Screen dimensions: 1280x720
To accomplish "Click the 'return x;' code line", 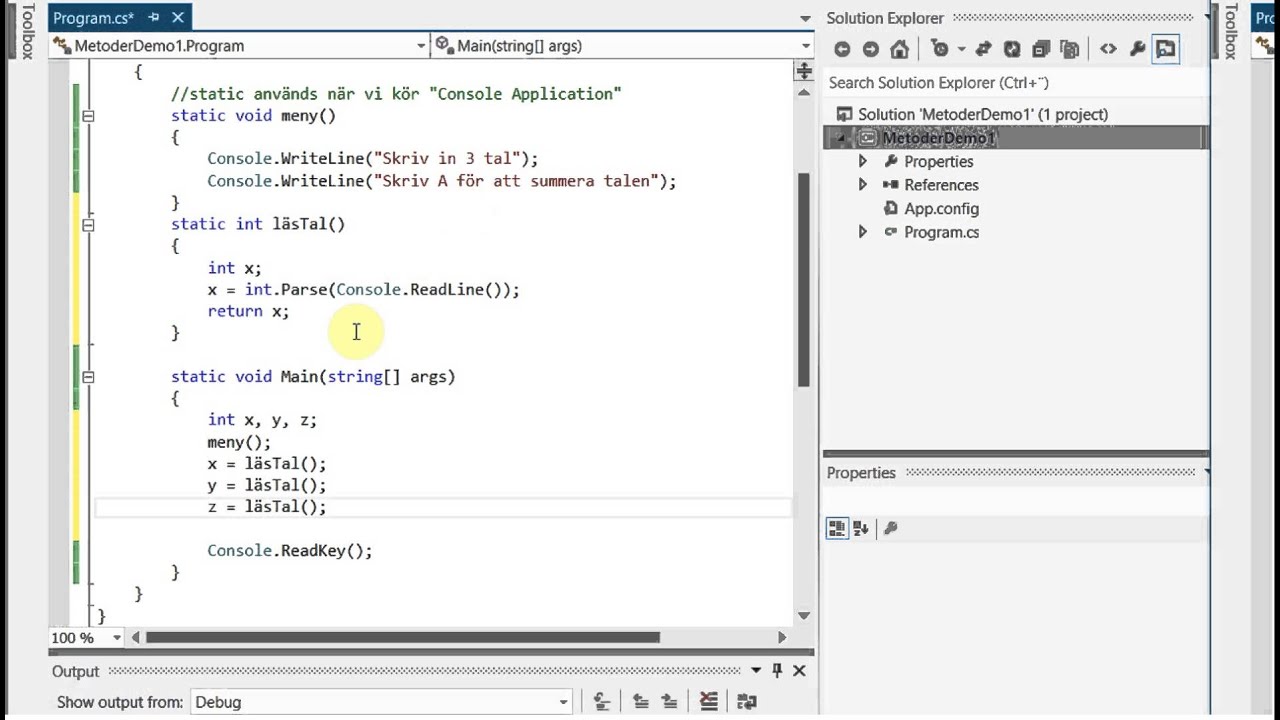I will coord(248,311).
